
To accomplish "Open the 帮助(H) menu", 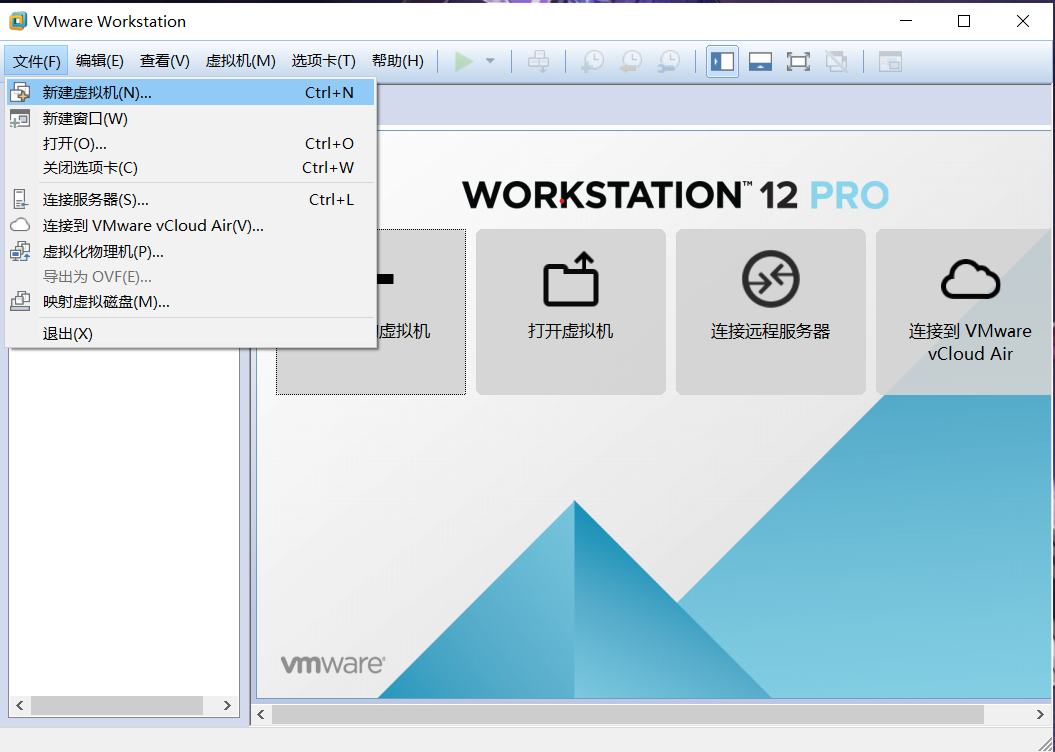I will pos(398,61).
